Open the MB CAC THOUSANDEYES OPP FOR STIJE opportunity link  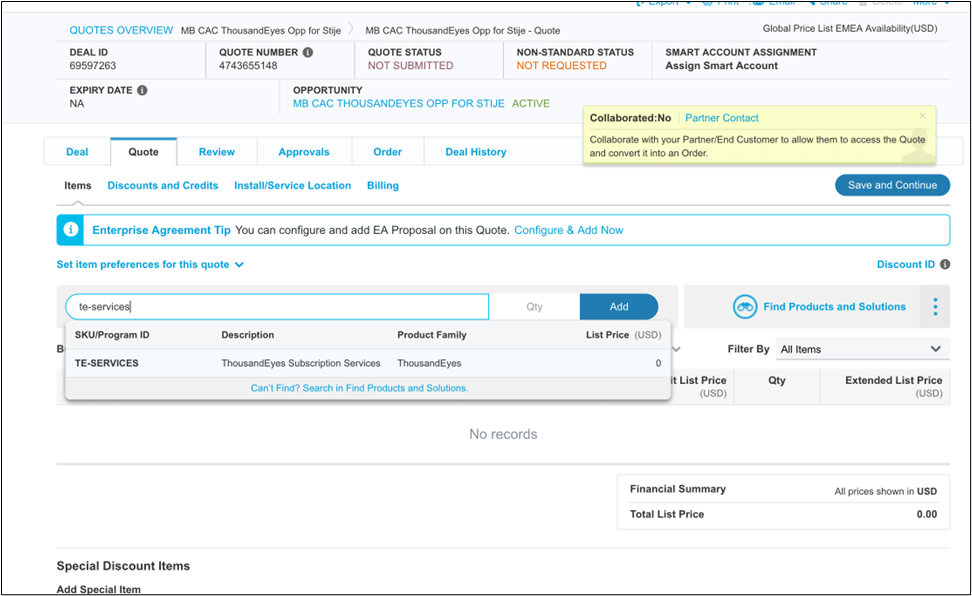pyautogui.click(x=399, y=104)
